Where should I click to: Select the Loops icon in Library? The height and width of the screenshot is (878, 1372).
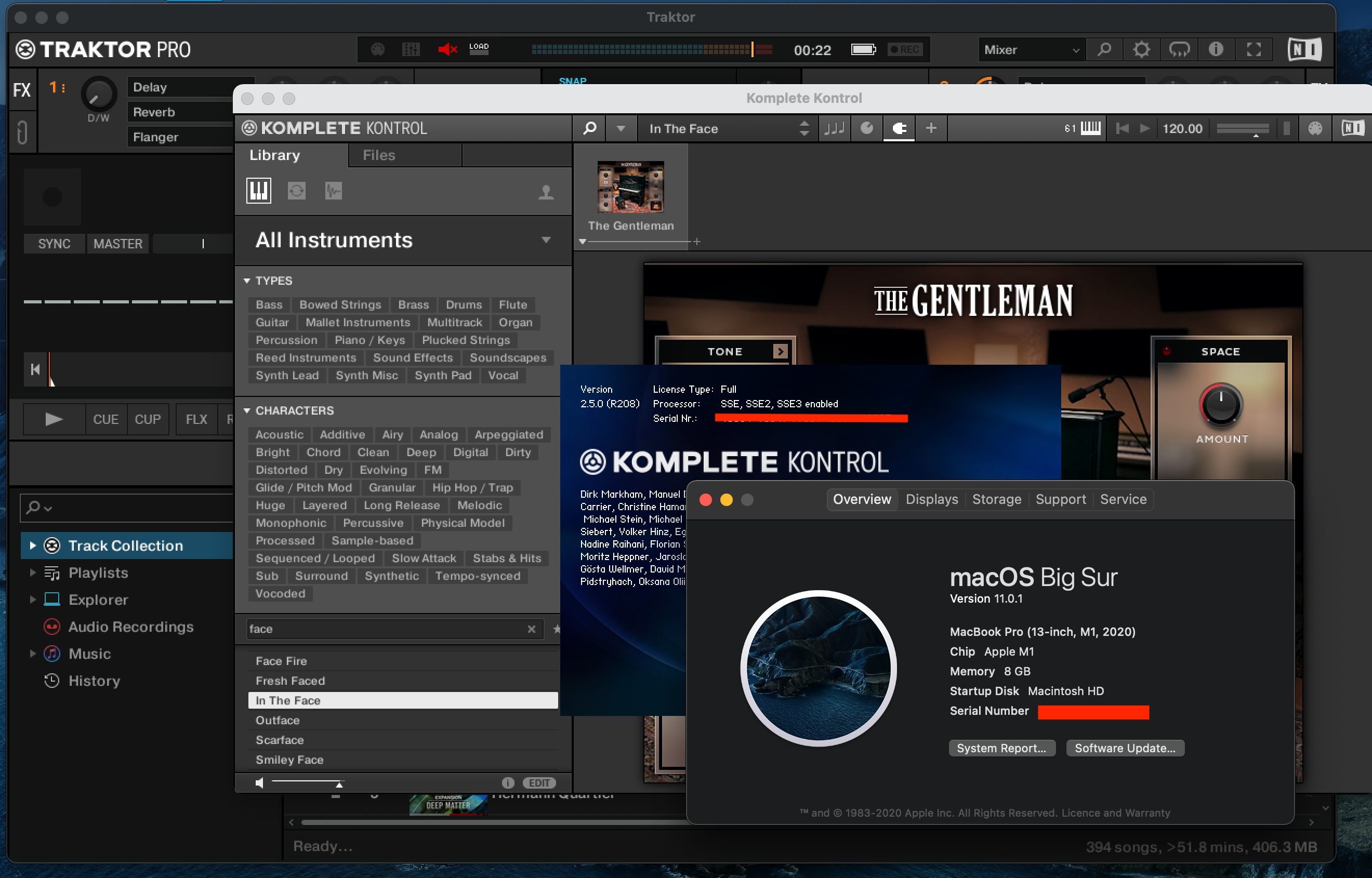click(297, 191)
